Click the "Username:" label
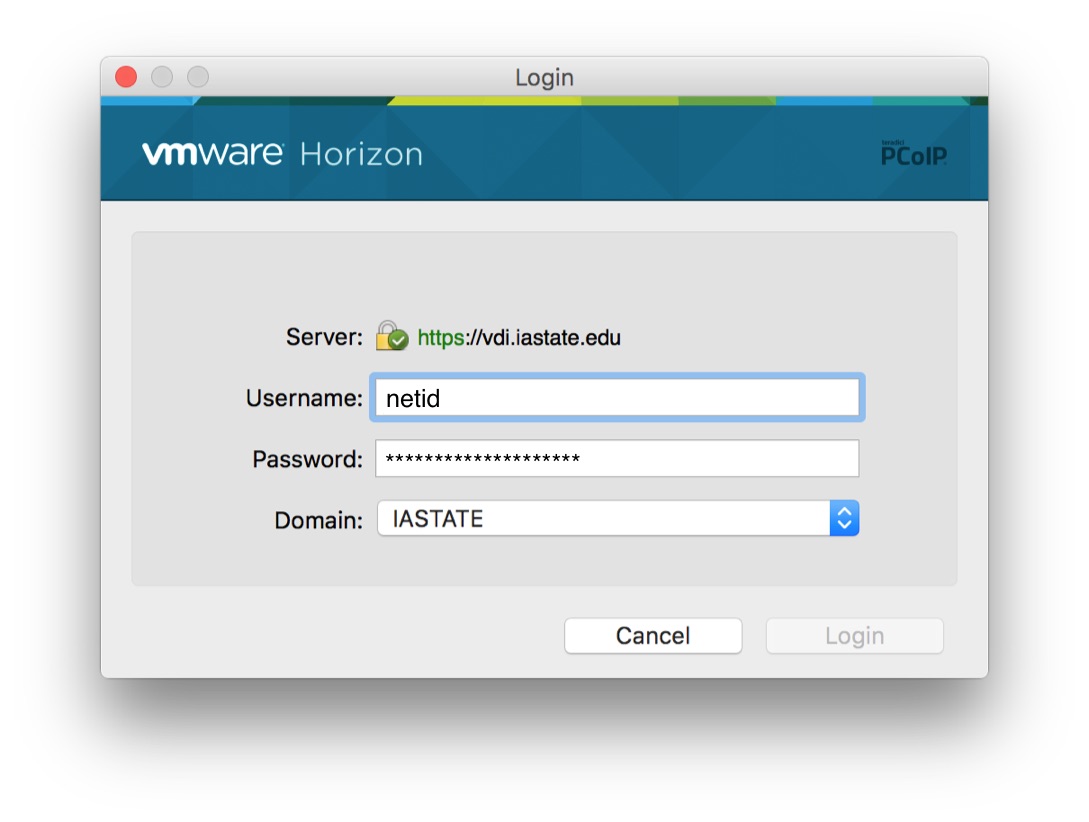Screen dimensions: 1089x822 coord(304,398)
